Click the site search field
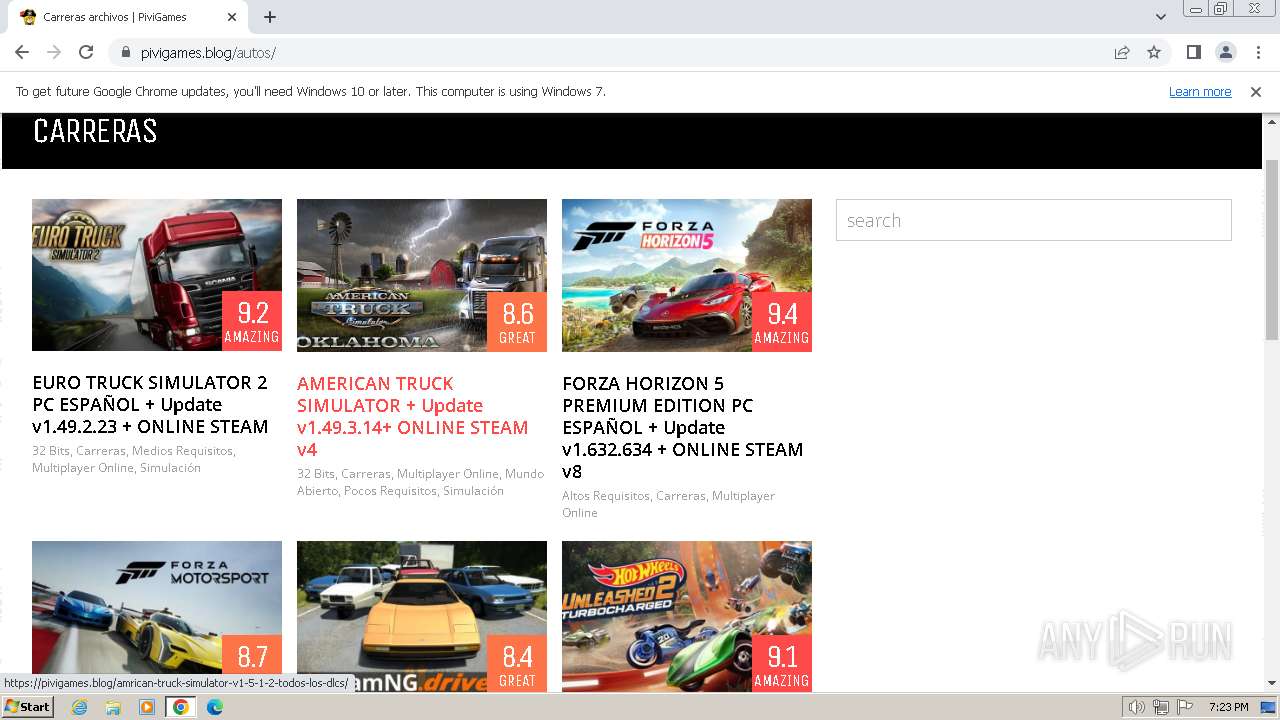 point(1033,220)
